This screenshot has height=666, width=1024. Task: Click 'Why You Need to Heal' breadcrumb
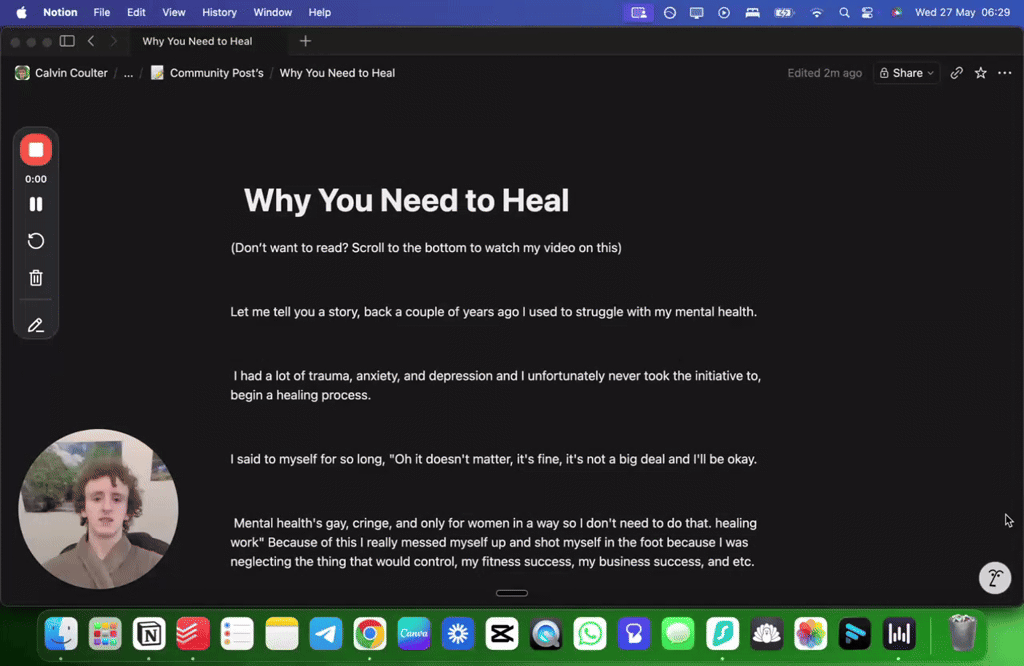(x=337, y=73)
